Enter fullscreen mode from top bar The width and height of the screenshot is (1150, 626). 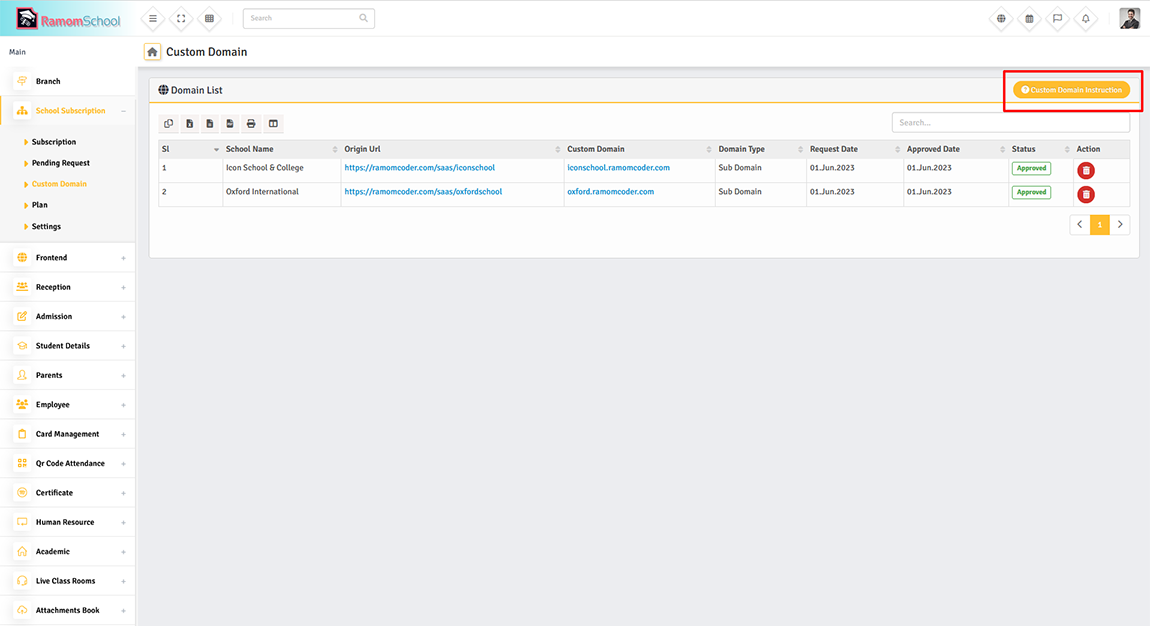point(181,19)
